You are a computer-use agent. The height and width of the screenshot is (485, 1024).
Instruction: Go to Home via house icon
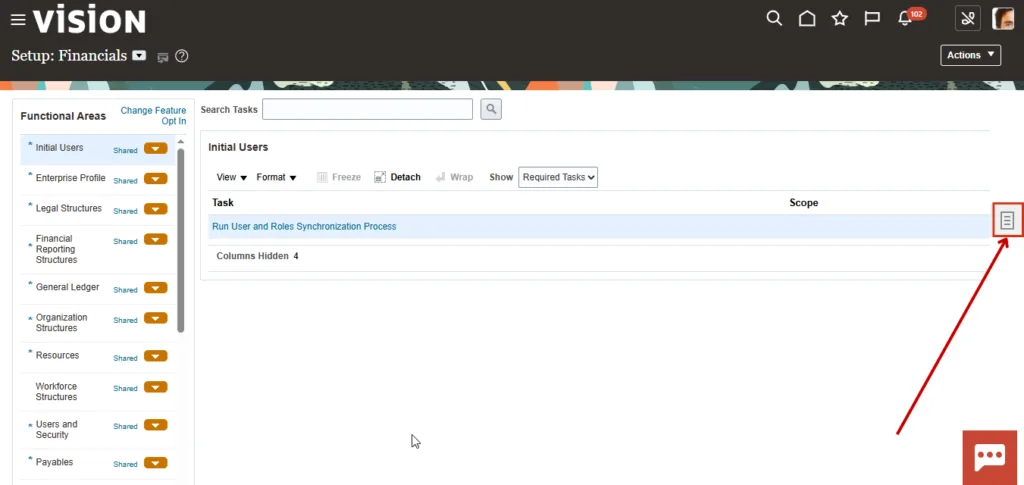[x=807, y=18]
